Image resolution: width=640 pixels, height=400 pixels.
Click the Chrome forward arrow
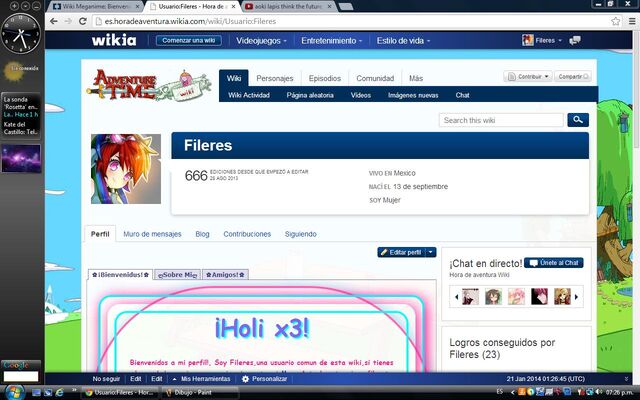point(68,21)
